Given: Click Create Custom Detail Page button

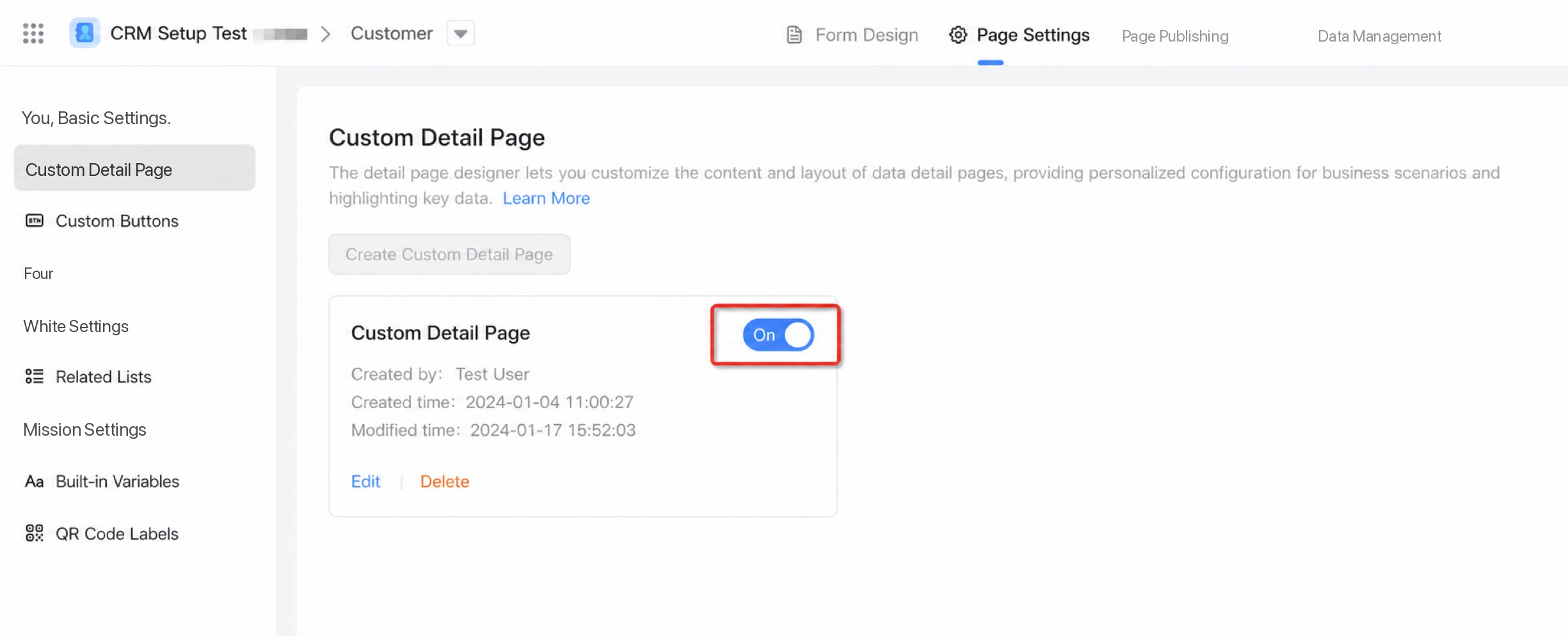Looking at the screenshot, I should [x=449, y=254].
